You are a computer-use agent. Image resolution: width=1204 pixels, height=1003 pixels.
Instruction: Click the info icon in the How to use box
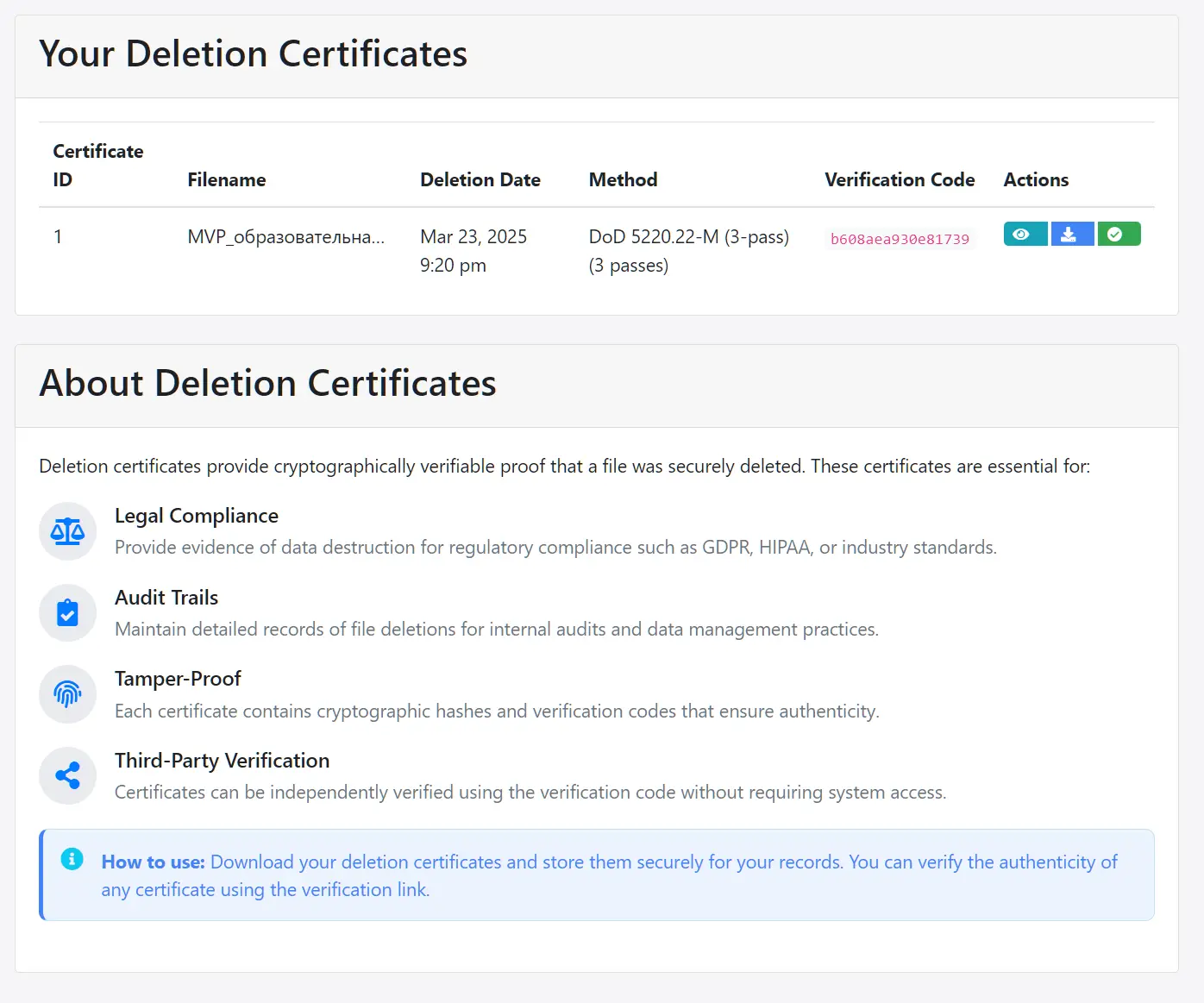coord(72,859)
